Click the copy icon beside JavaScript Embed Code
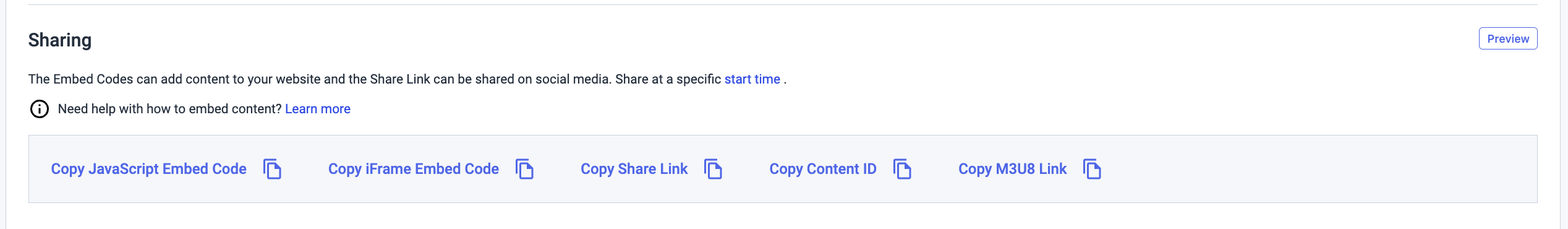1568x229 pixels. tap(272, 169)
